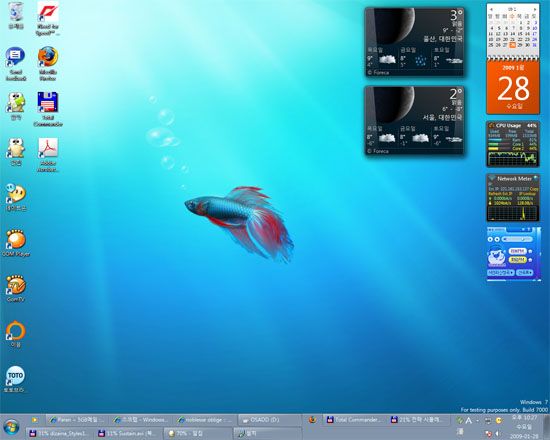Click the slider bar in the blue gadget
Image resolution: width=550 pixels, height=440 pixels.
click(517, 239)
